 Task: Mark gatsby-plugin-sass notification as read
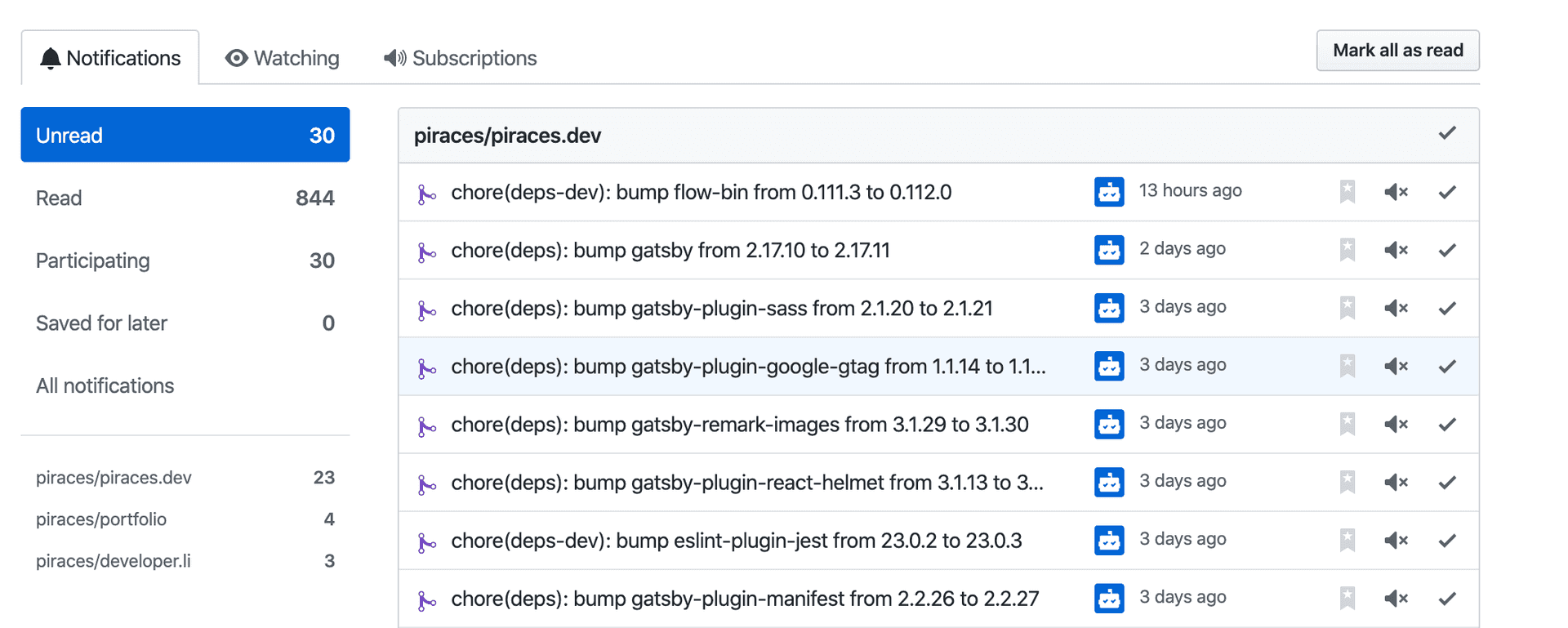coord(1446,308)
